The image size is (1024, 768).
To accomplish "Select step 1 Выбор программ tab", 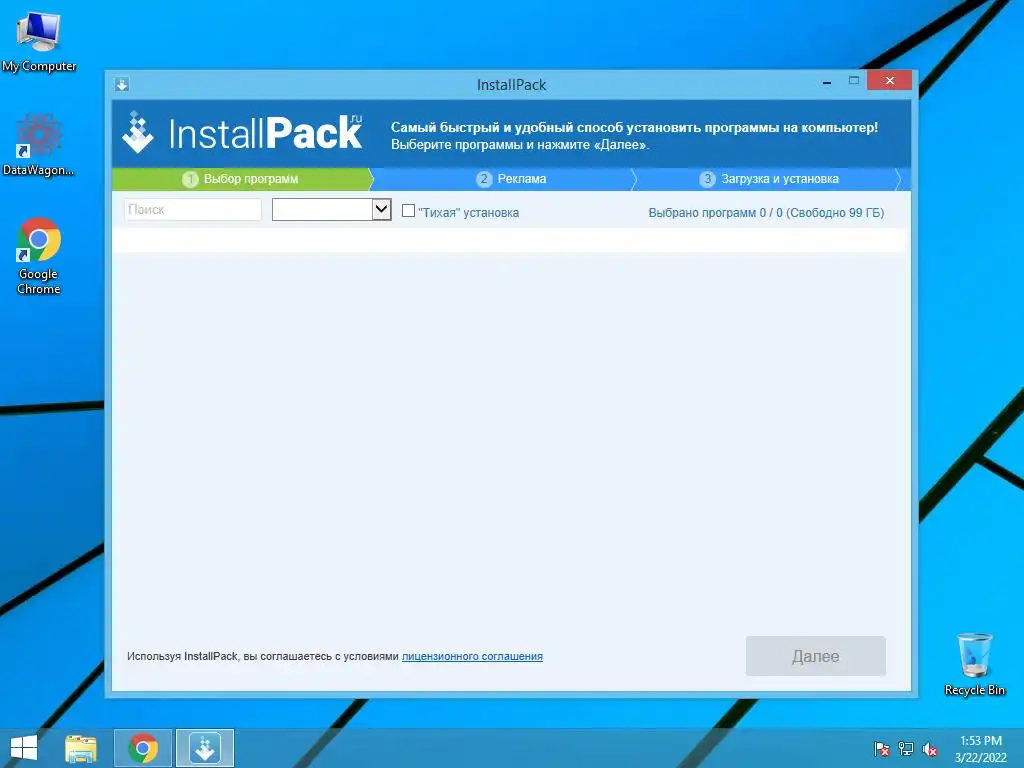I will 241,179.
